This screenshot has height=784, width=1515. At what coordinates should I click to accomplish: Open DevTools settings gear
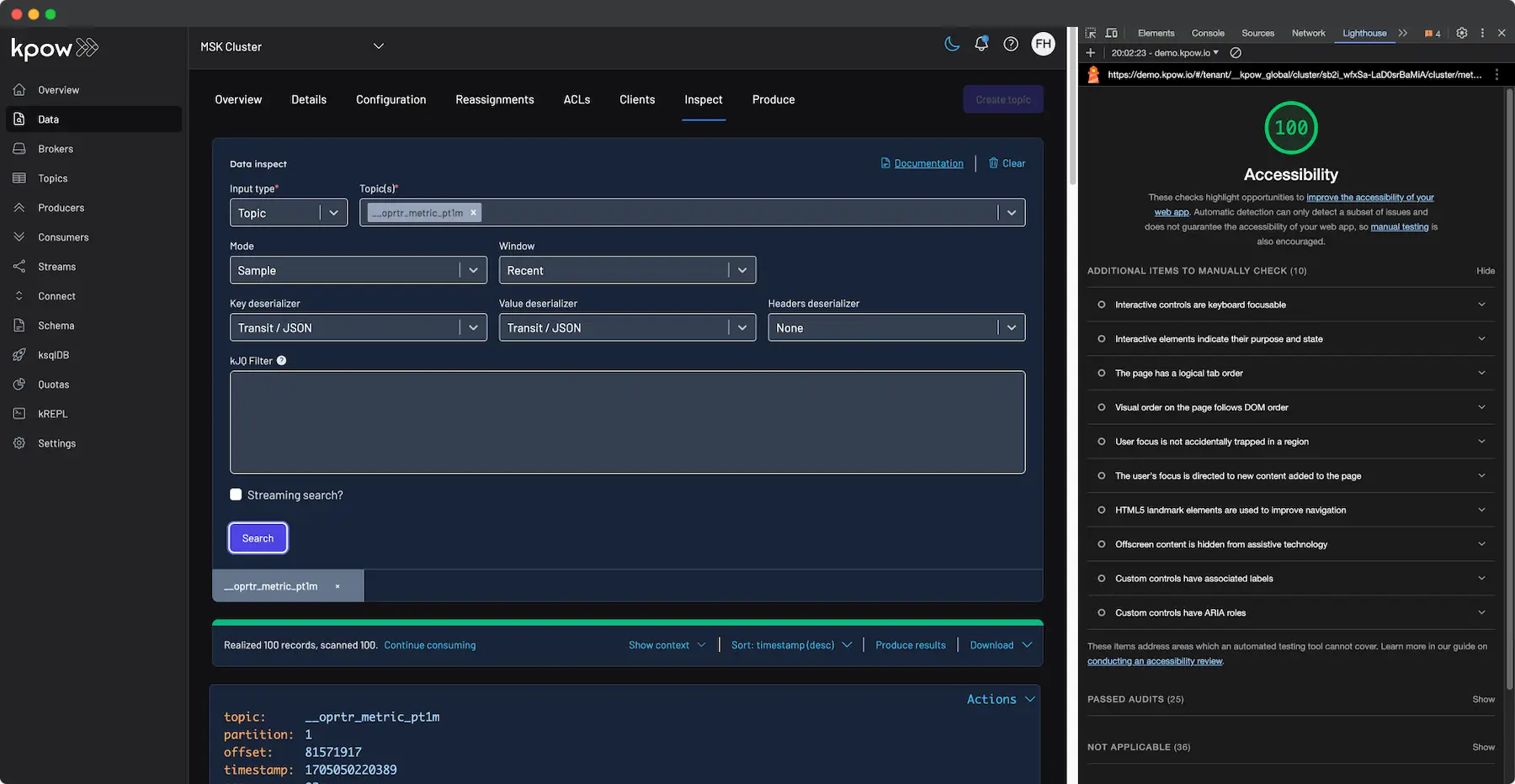(1462, 33)
